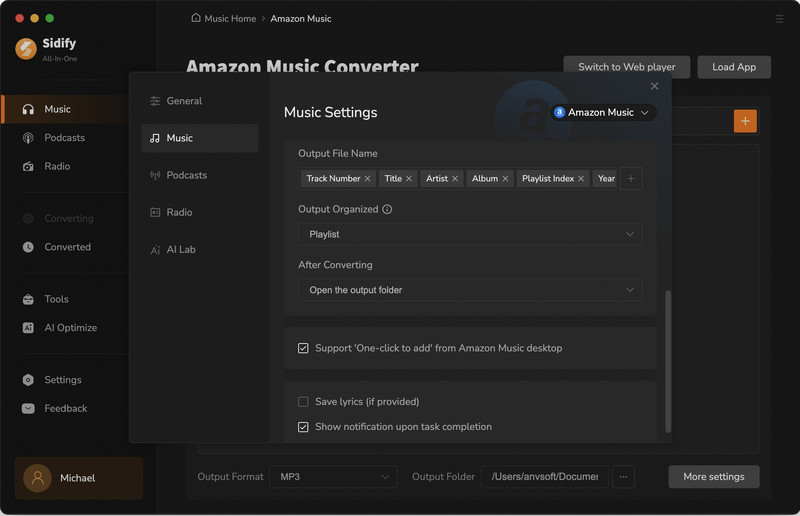800x516 pixels.
Task: Switch to the AI Lab settings tab
Action: [199, 250]
